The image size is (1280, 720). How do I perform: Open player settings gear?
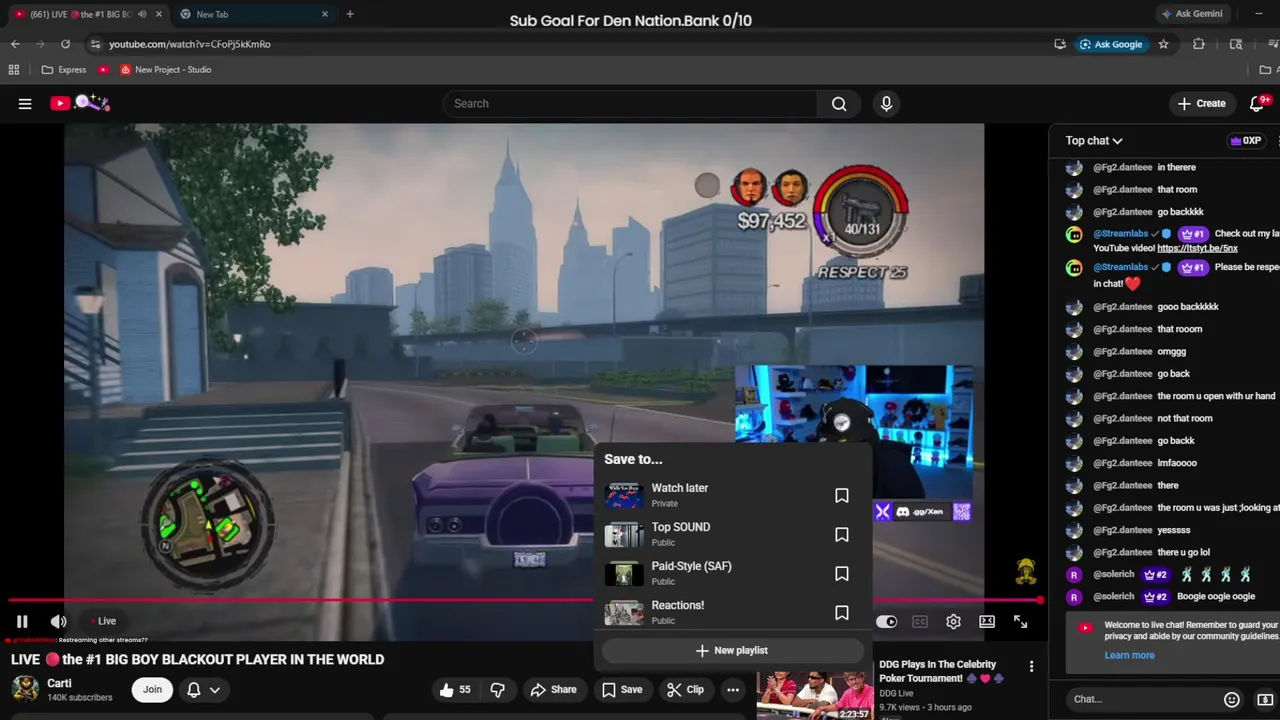point(954,621)
